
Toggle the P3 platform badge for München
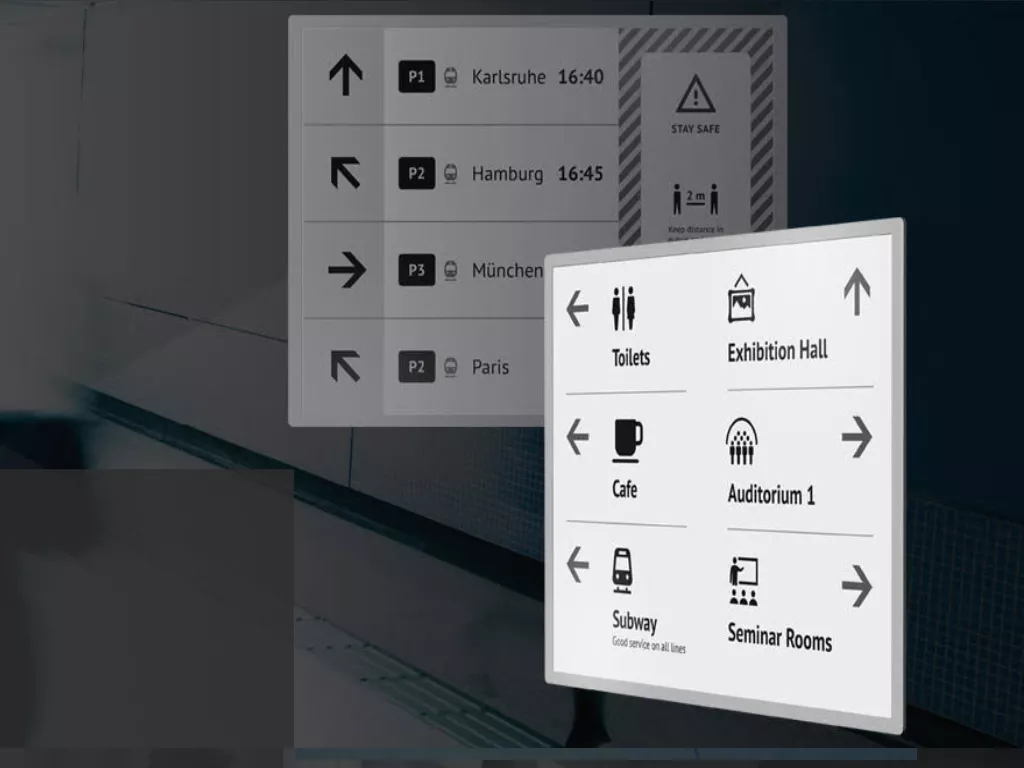pos(417,270)
